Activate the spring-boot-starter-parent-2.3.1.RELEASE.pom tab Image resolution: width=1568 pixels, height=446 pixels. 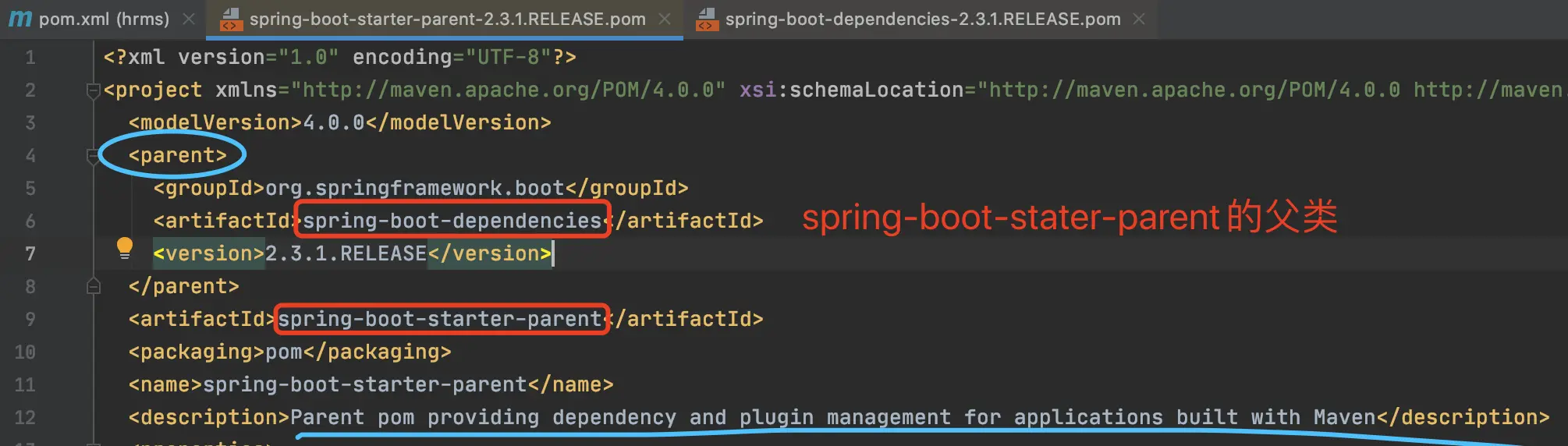click(x=447, y=19)
